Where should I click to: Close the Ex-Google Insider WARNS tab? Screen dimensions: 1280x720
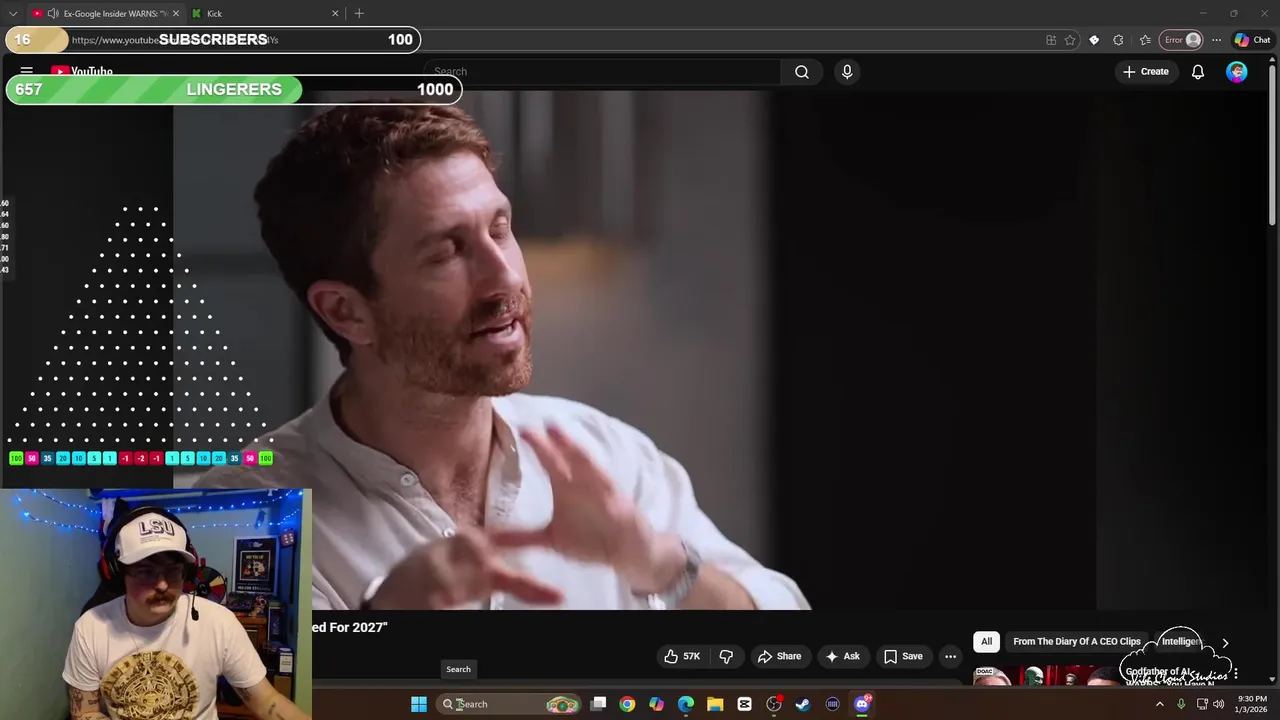point(176,14)
